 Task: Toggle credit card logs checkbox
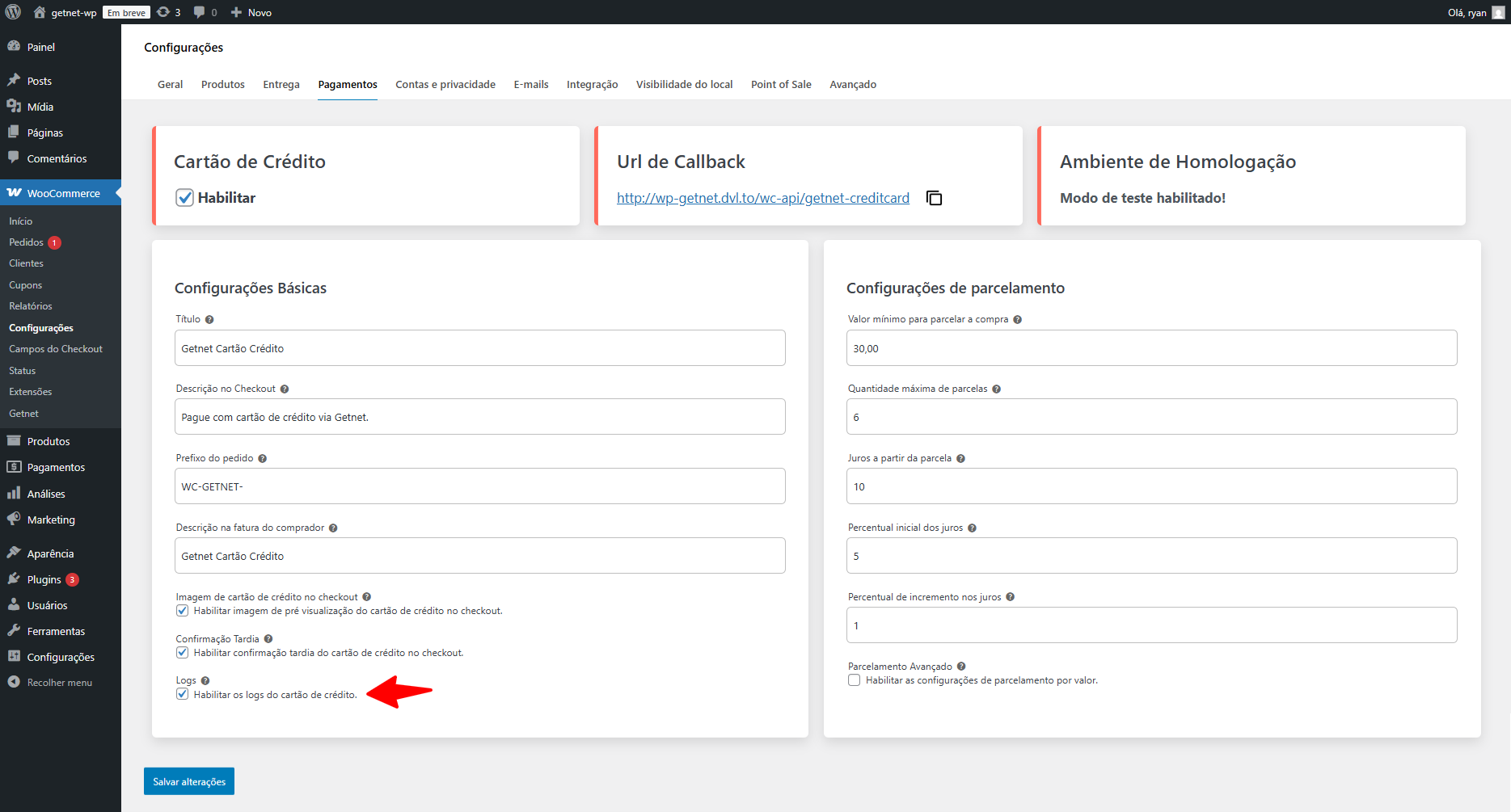tap(182, 694)
